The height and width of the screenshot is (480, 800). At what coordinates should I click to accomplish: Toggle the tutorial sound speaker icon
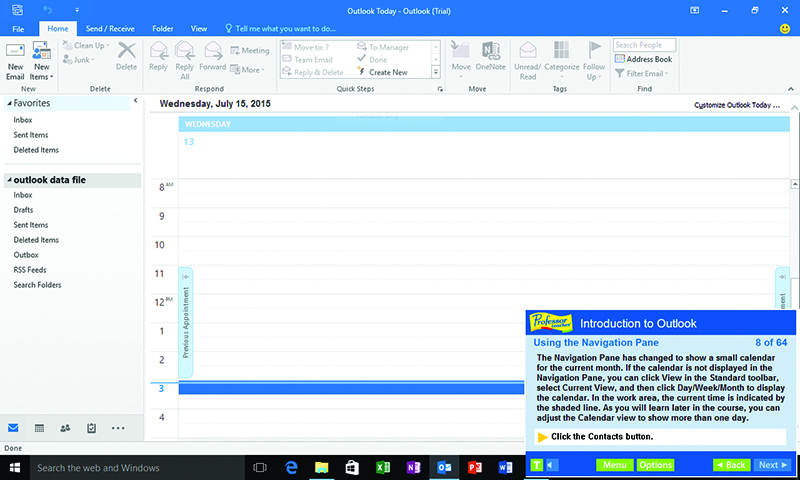[x=552, y=465]
